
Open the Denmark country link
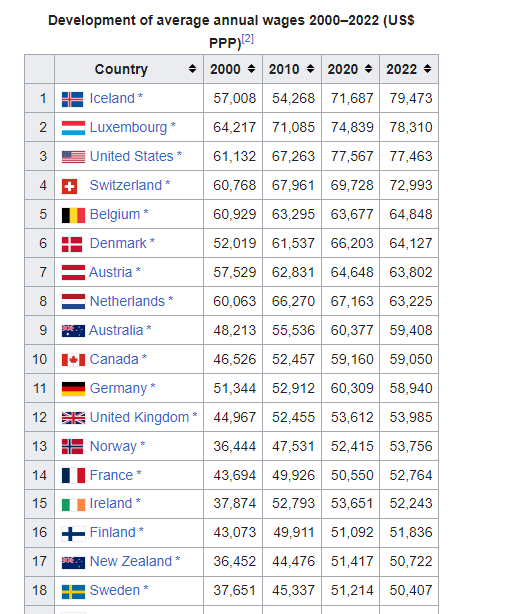click(118, 243)
